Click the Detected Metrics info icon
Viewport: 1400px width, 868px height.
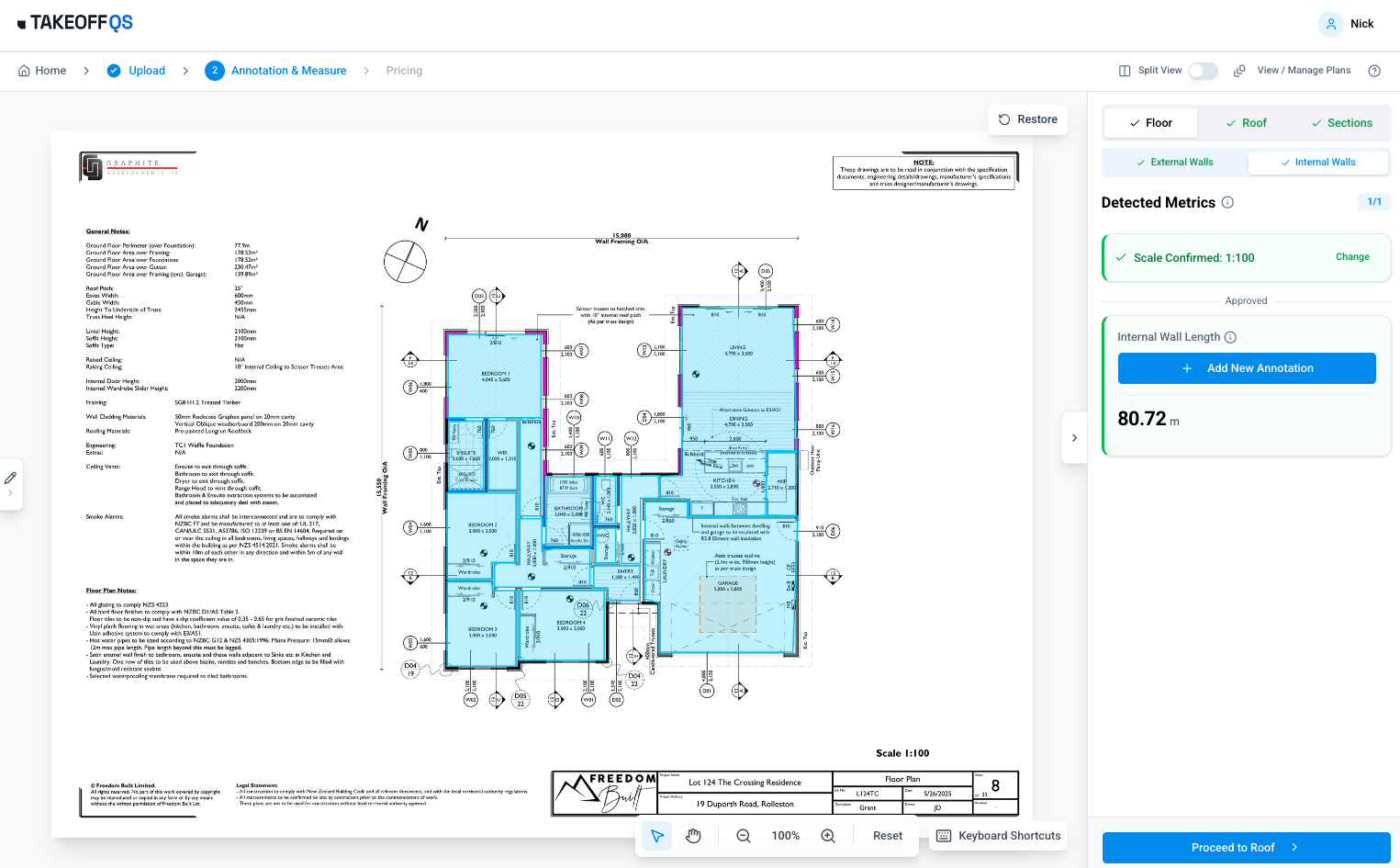1227,202
